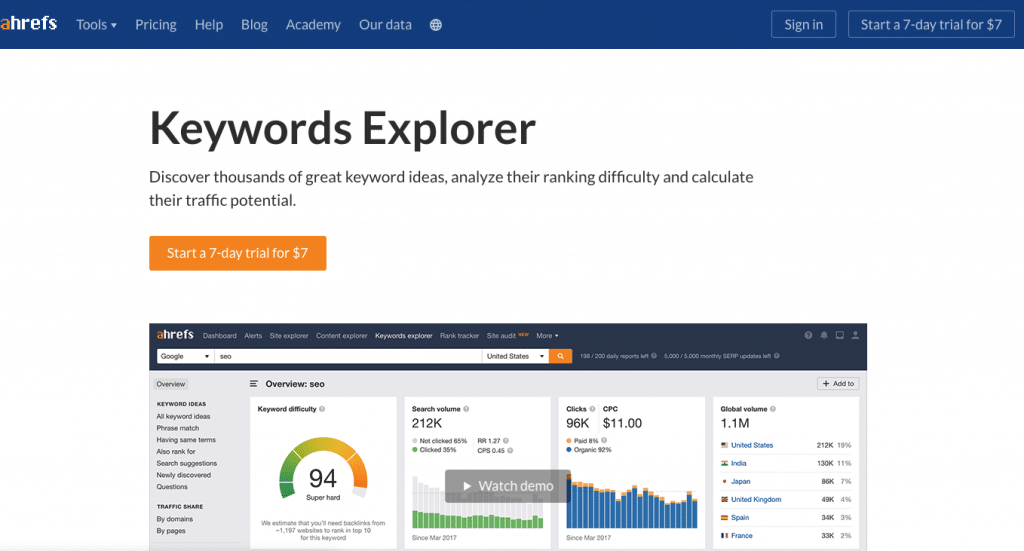Click the India country link
This screenshot has width=1024, height=551.
pyautogui.click(x=739, y=464)
